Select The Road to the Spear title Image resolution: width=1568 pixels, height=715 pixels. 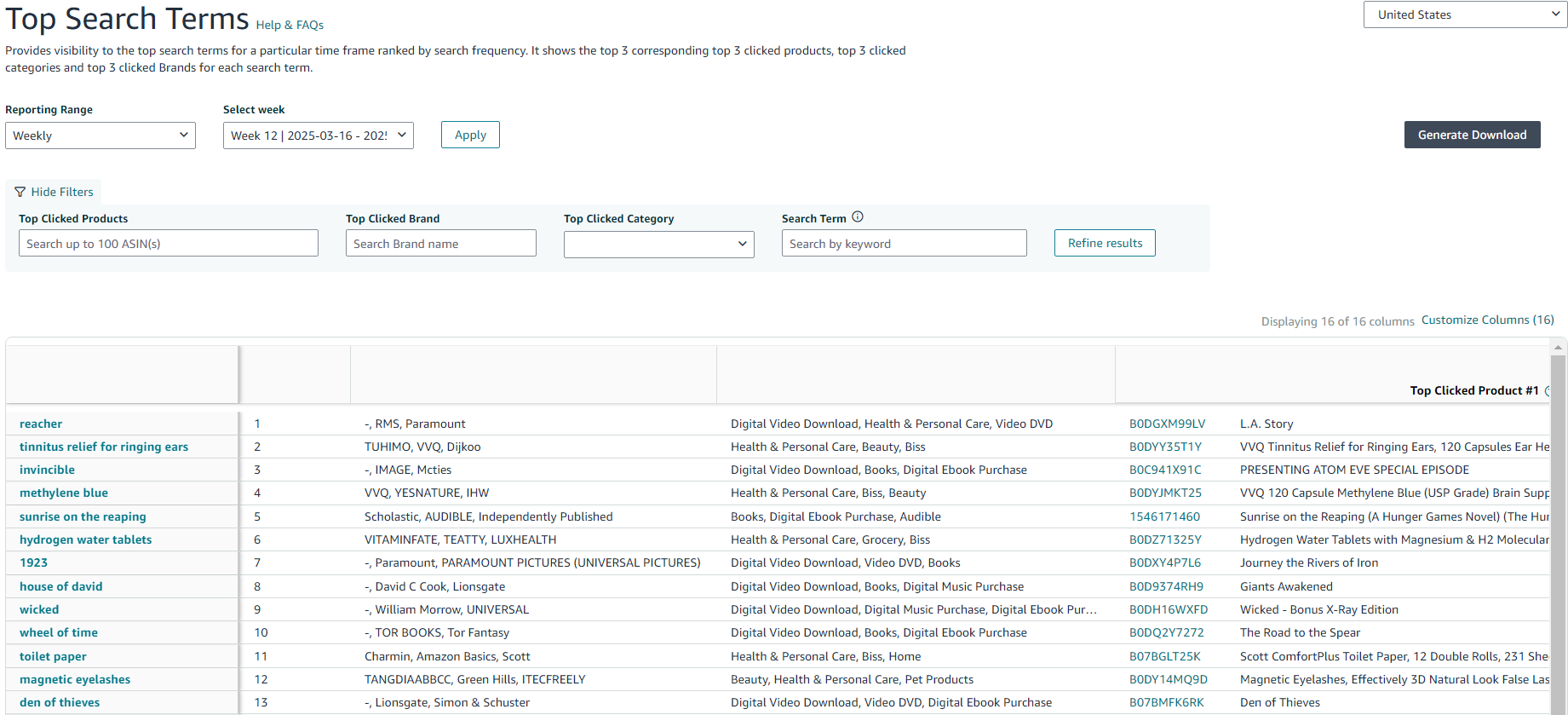coord(1300,632)
